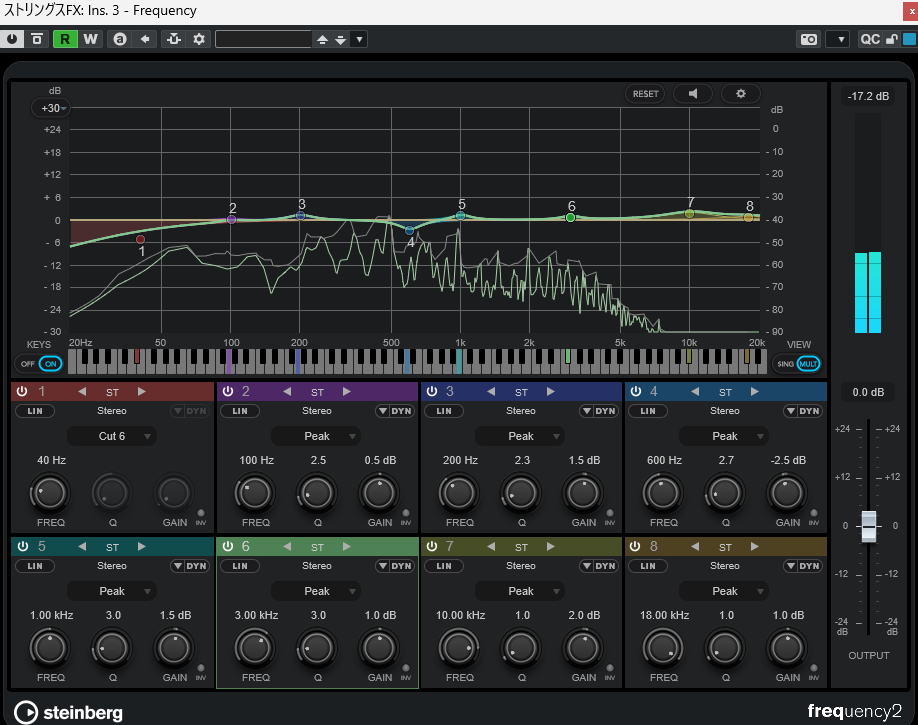Toggle band 1 power button

22,391
